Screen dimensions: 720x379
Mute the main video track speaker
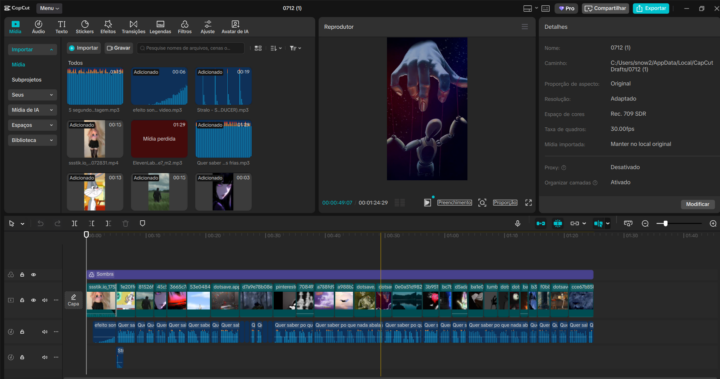pos(45,300)
